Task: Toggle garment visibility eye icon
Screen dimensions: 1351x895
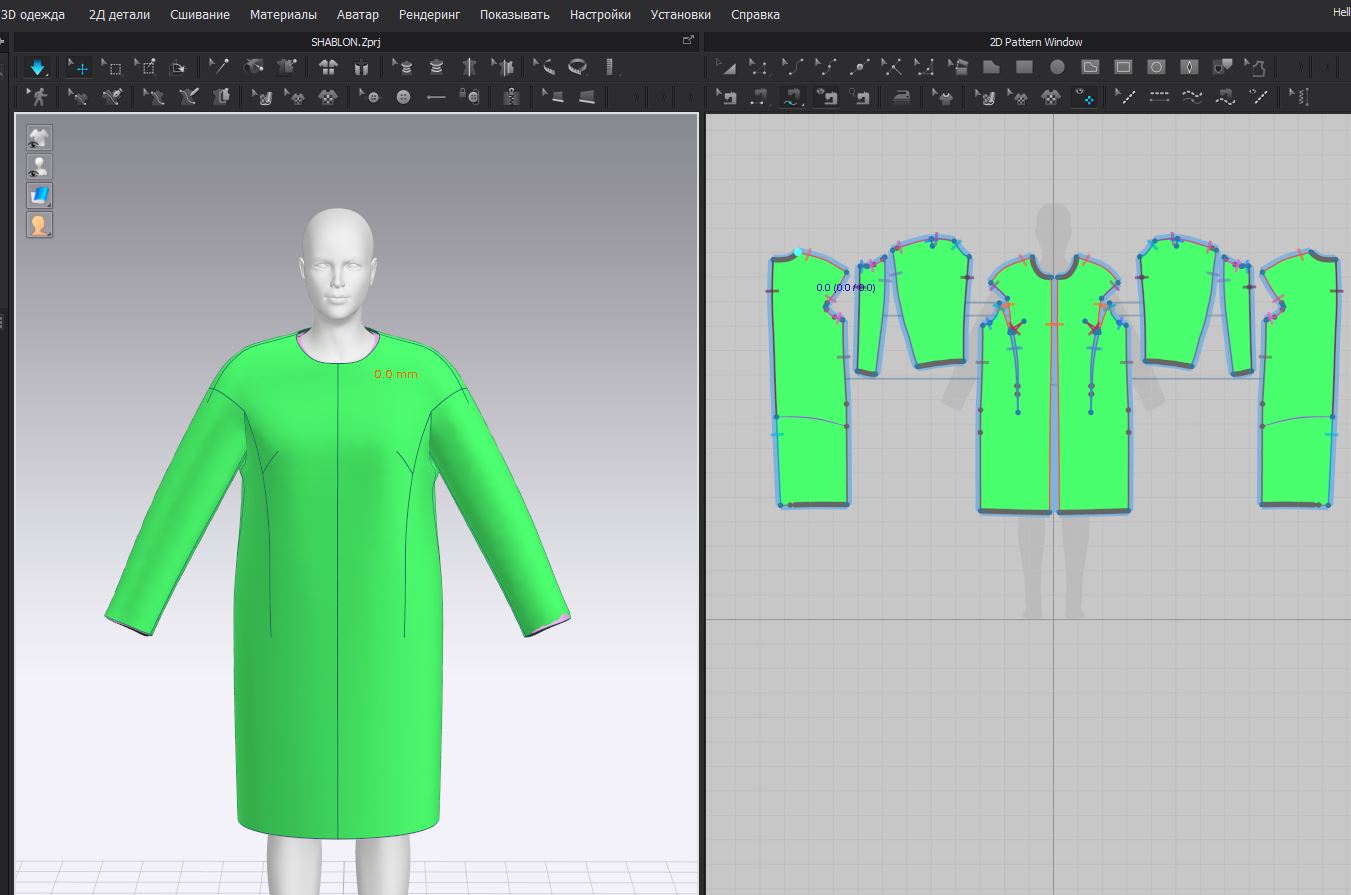Action: 39,137
